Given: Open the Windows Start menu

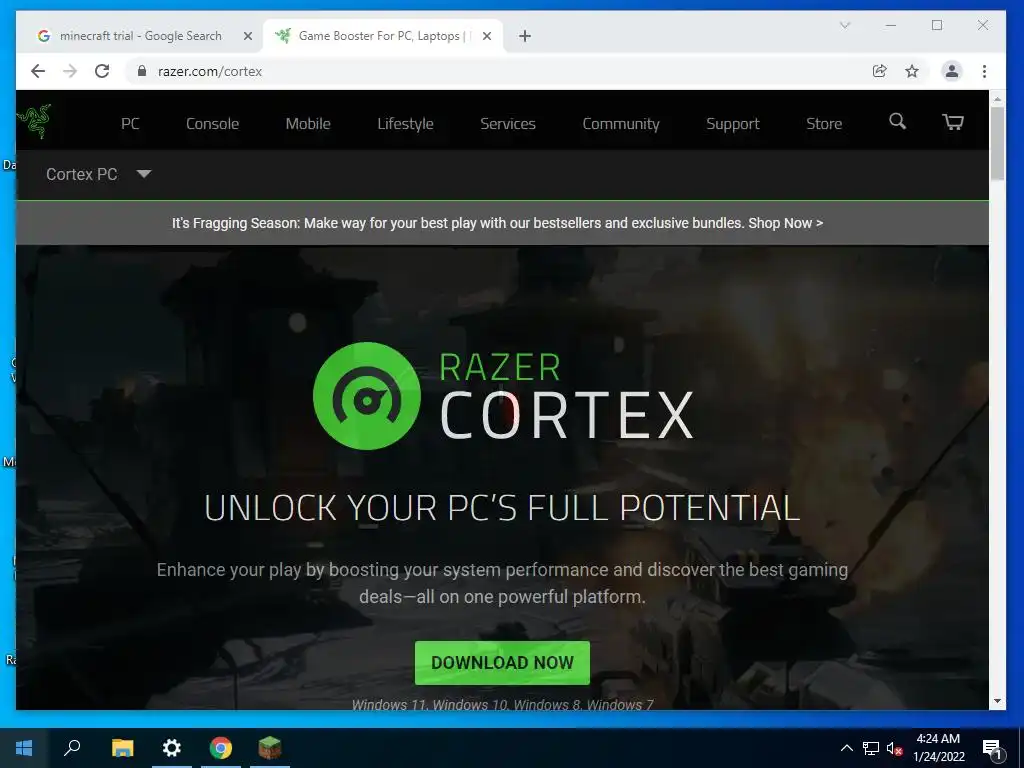Looking at the screenshot, I should 24,748.
